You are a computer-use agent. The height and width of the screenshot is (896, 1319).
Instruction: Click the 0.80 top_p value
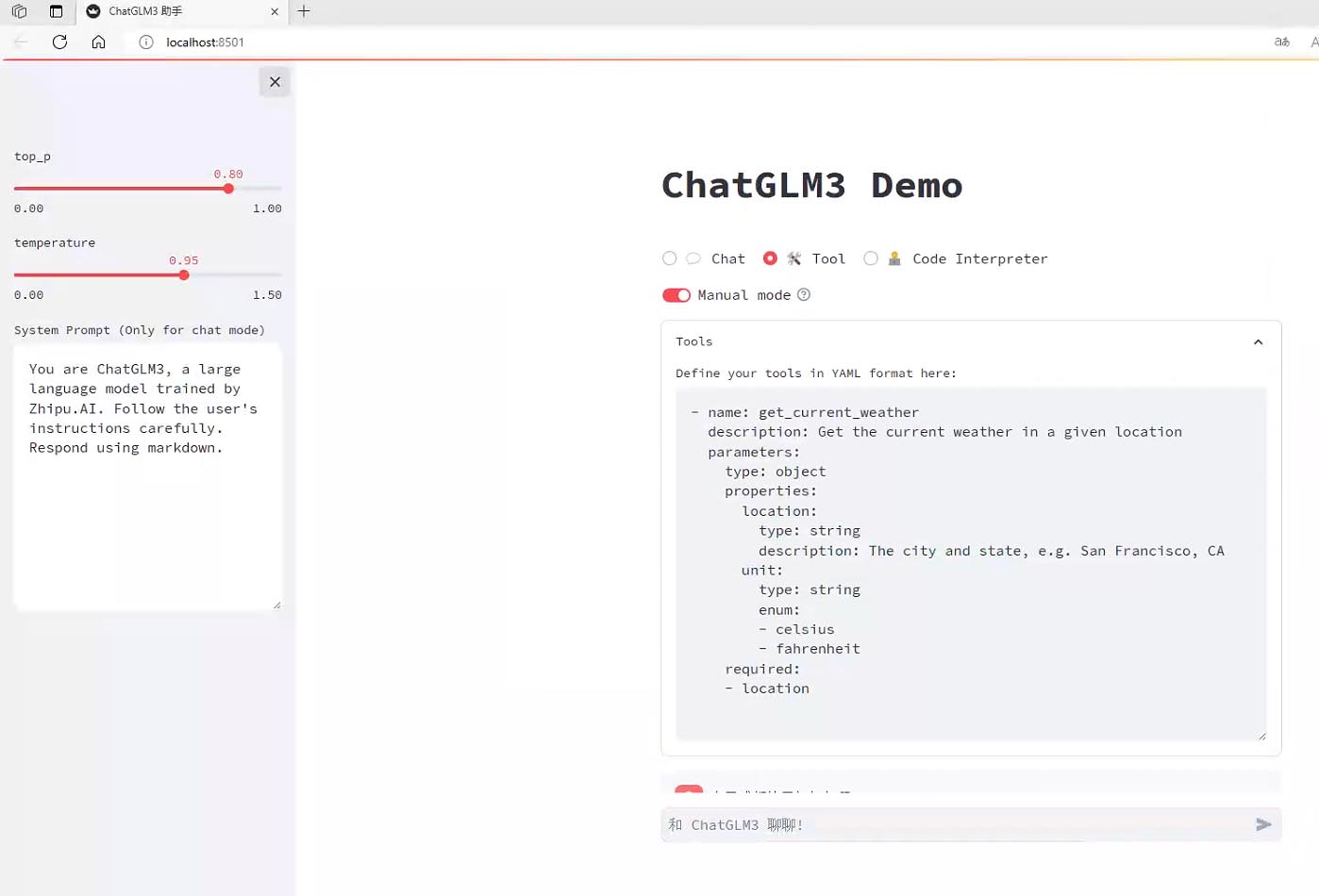228,174
